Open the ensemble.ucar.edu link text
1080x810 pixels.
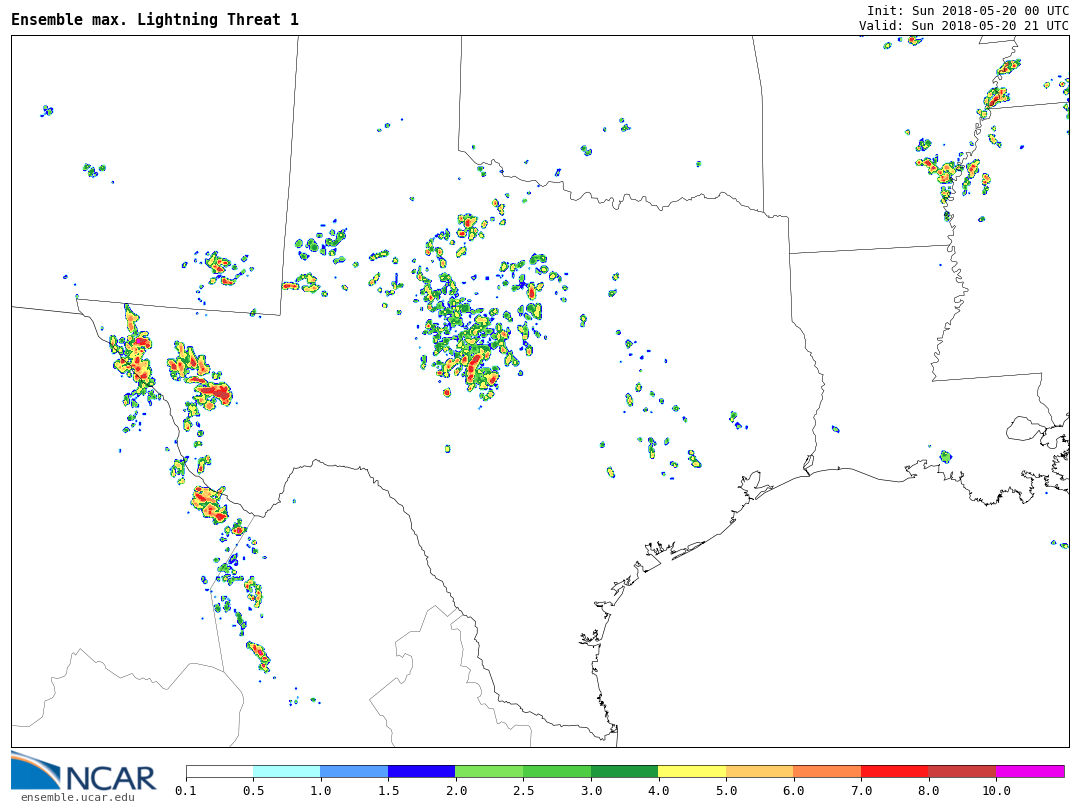coord(77,798)
